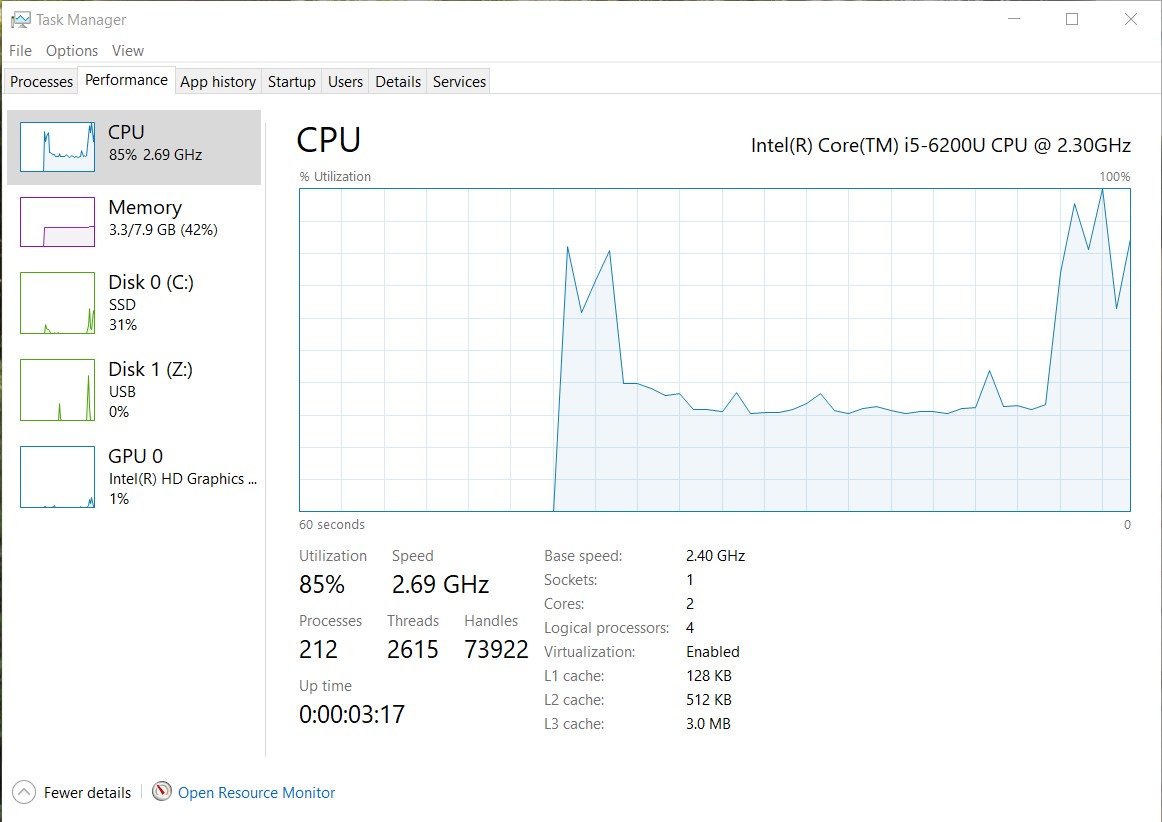The image size is (1162, 822).
Task: Click the Processes count 212
Action: click(318, 649)
